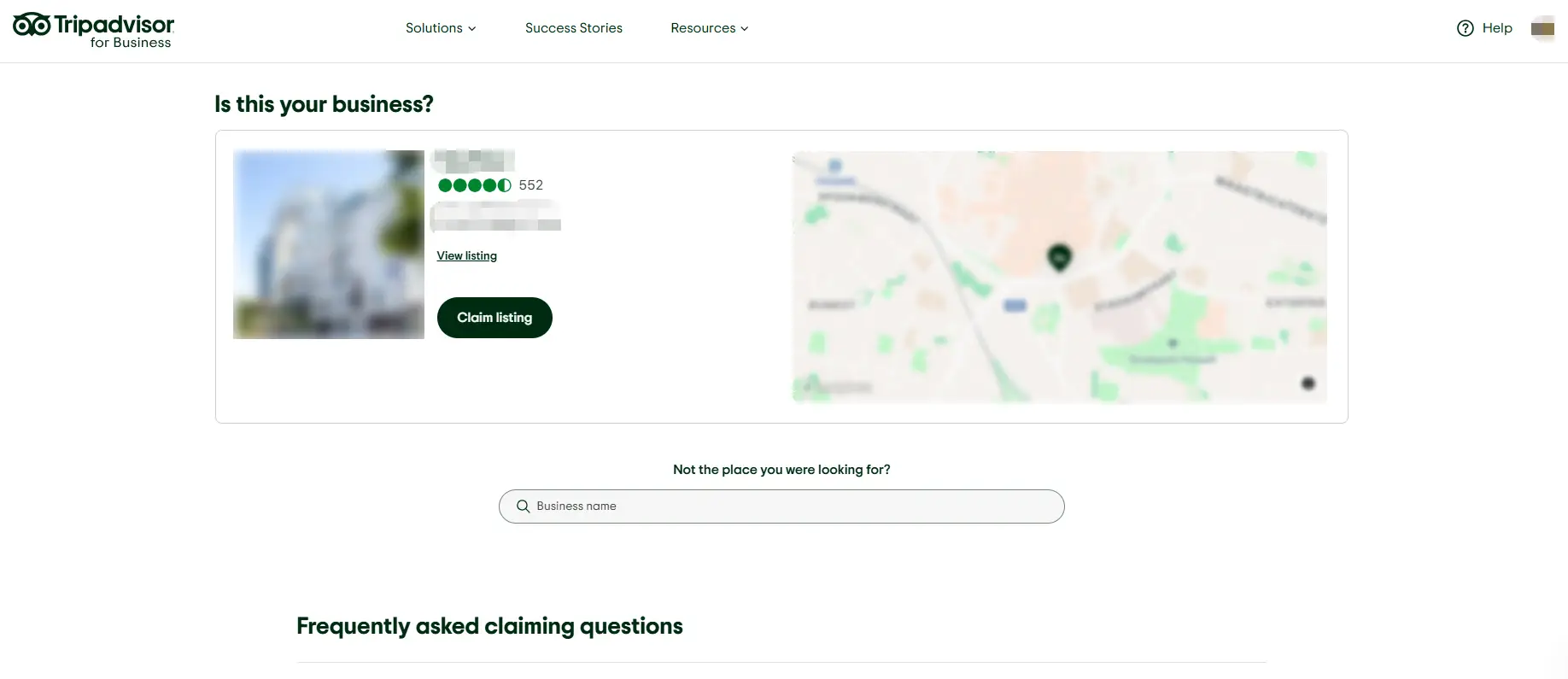
Task: Click the Tripadvisor owl logo
Action: (x=32, y=25)
